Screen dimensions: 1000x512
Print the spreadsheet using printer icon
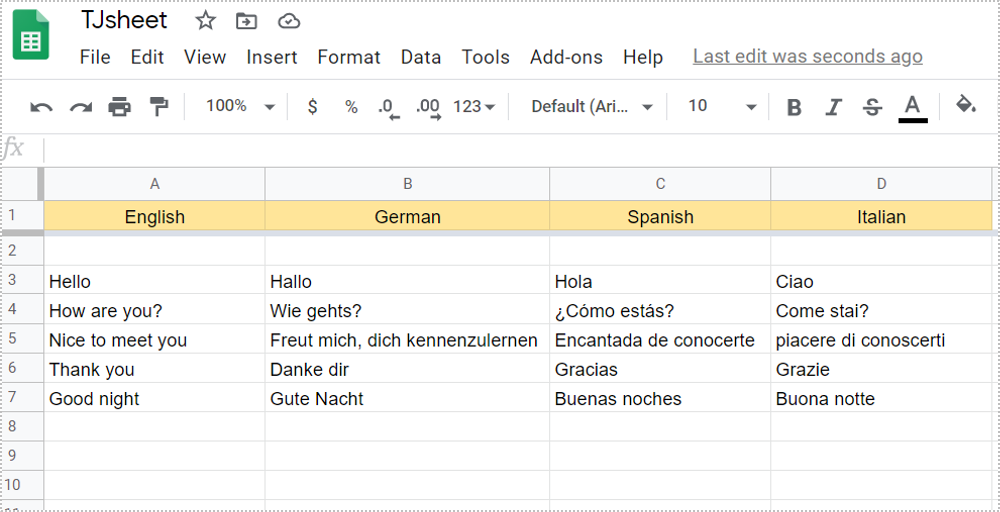(x=119, y=106)
